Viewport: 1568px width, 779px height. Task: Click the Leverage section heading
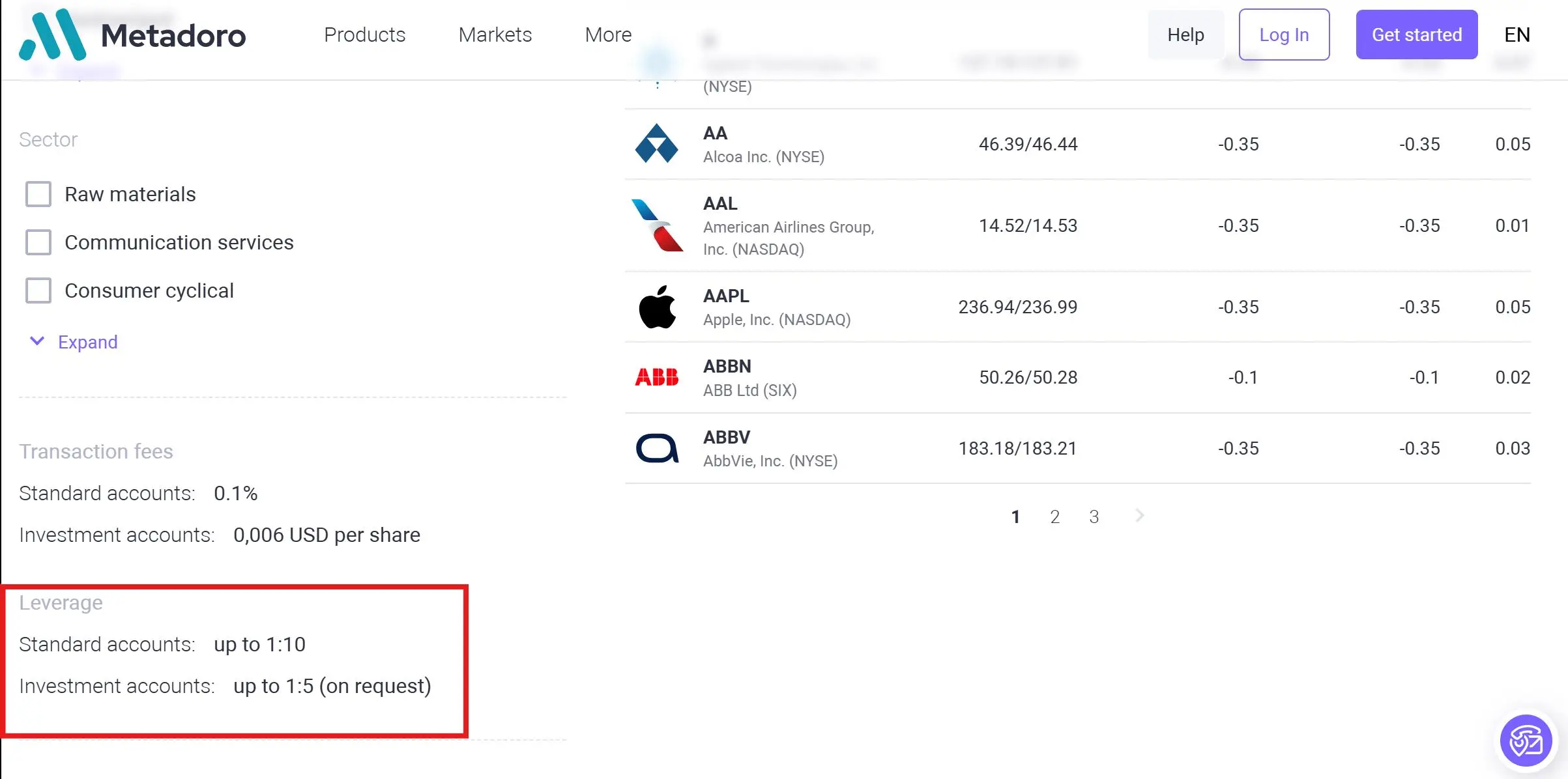pos(61,603)
